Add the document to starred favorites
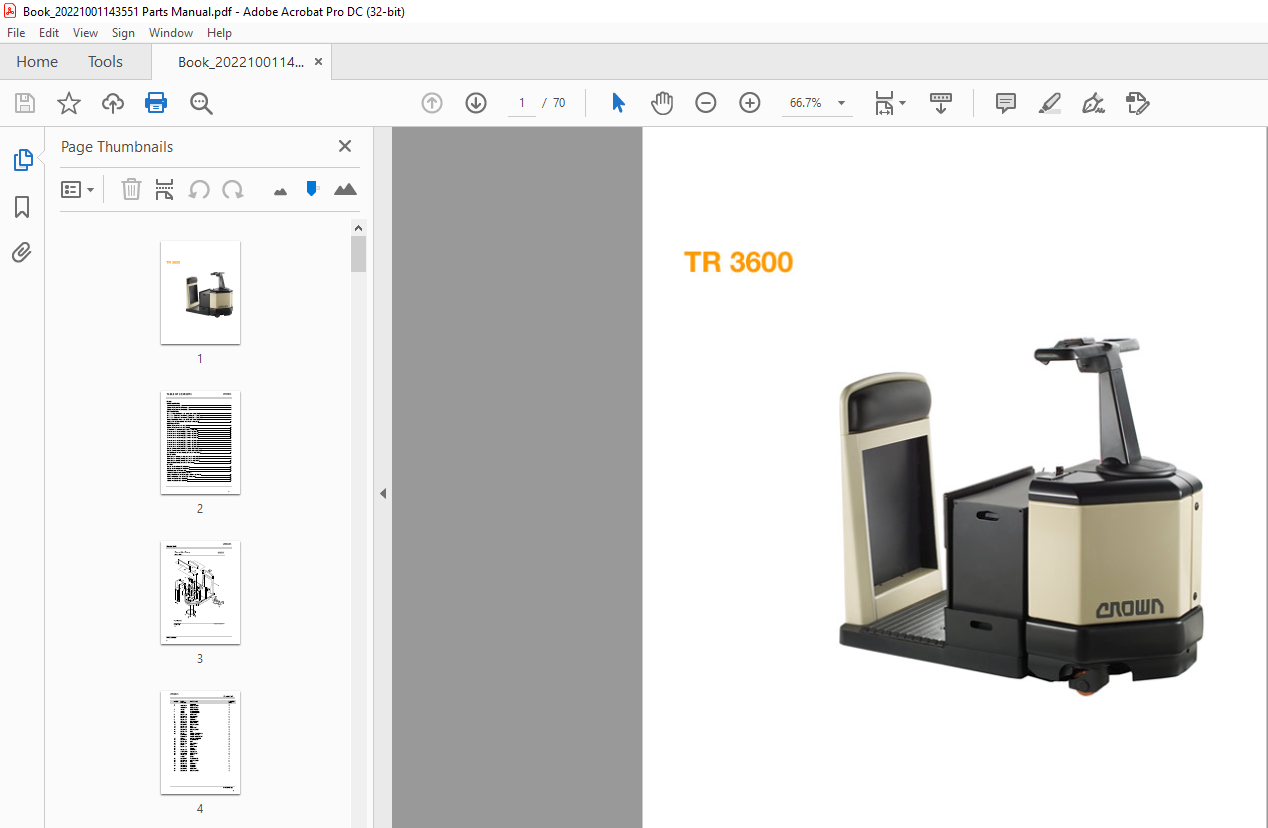 (68, 103)
